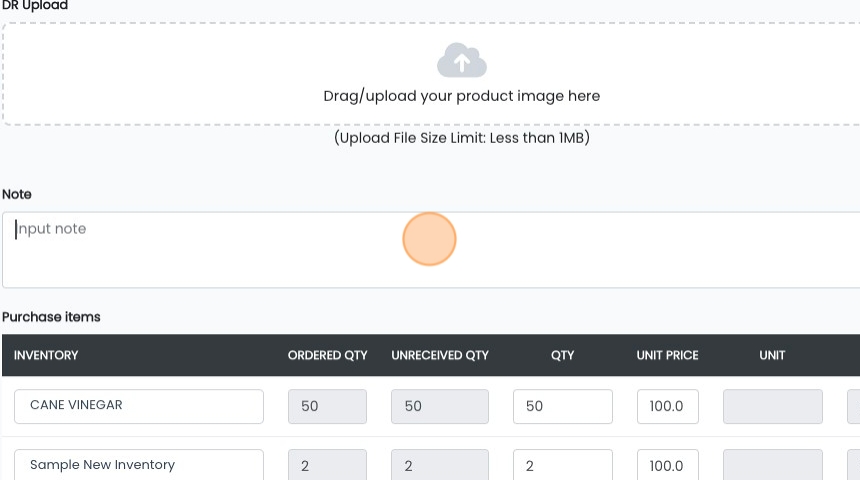Edit the unit price for Sample New Inventory
860x480 pixels.
tap(667, 465)
